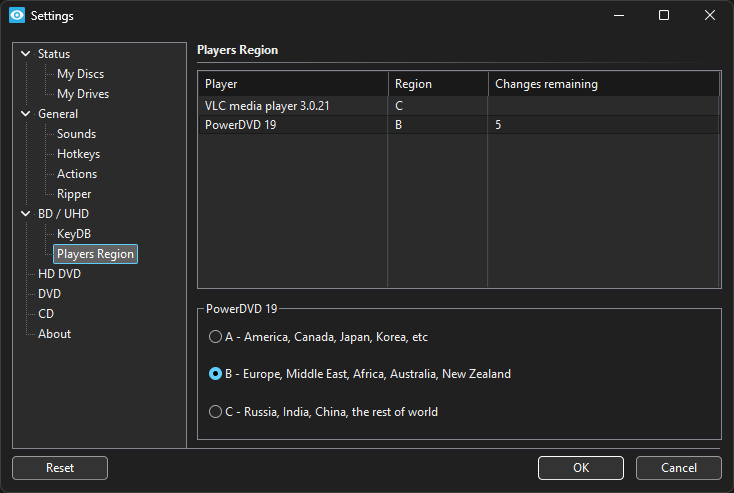Click region cell C for VLC
Screen dimensions: 734x493
[438, 106]
